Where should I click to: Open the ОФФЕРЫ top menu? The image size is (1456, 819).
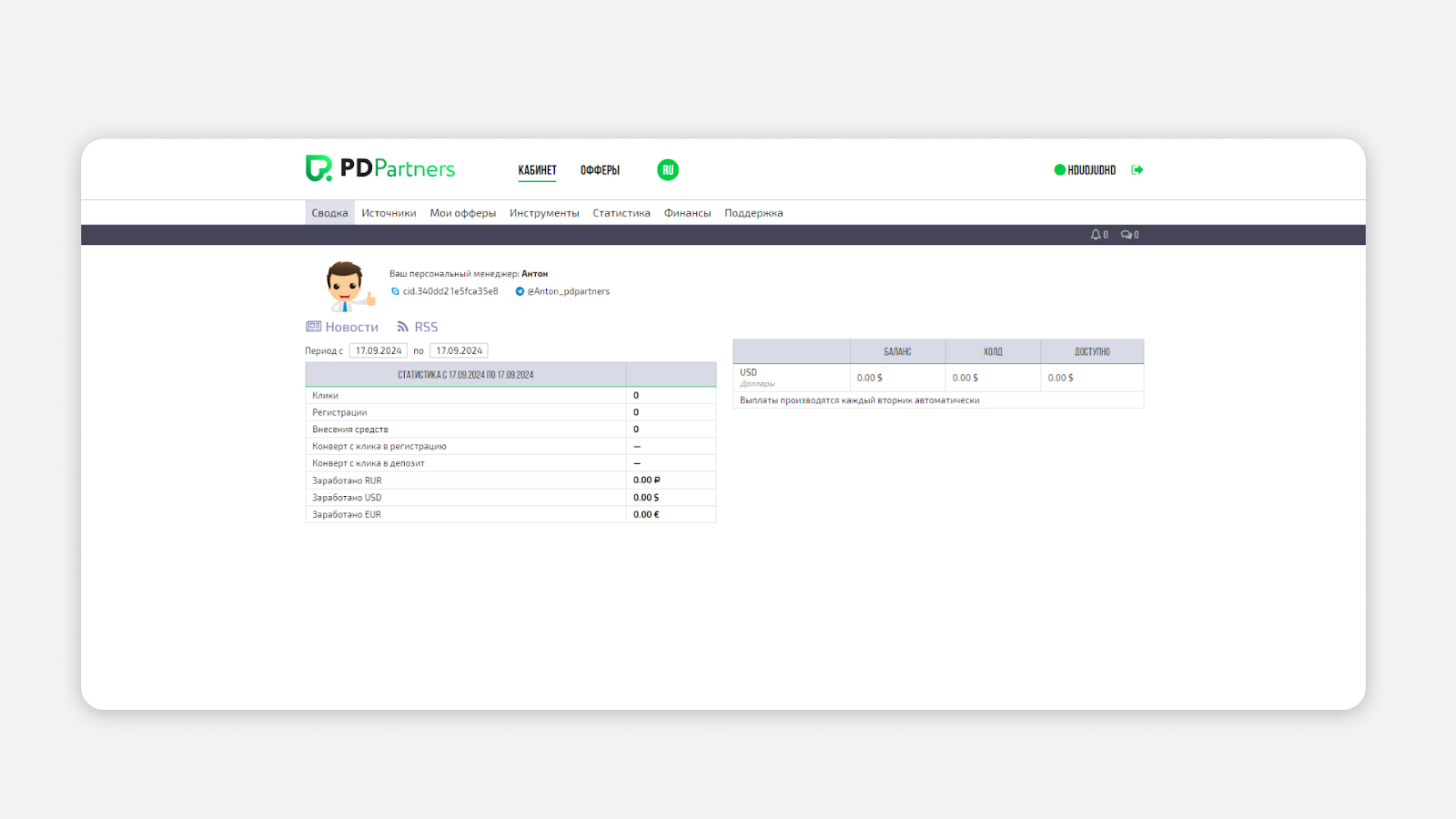point(600,170)
